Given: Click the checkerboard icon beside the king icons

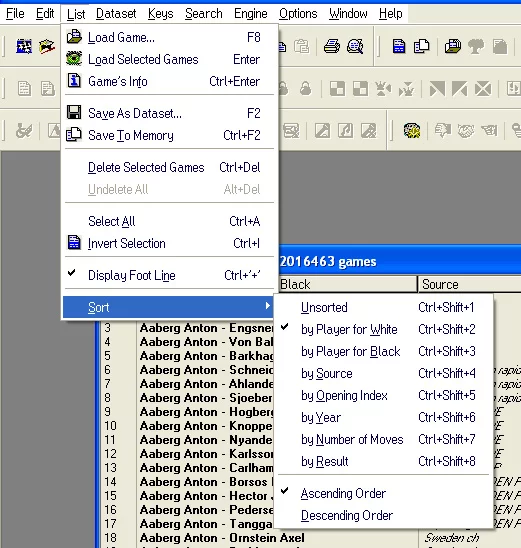Looking at the screenshot, I should click(x=360, y=88).
